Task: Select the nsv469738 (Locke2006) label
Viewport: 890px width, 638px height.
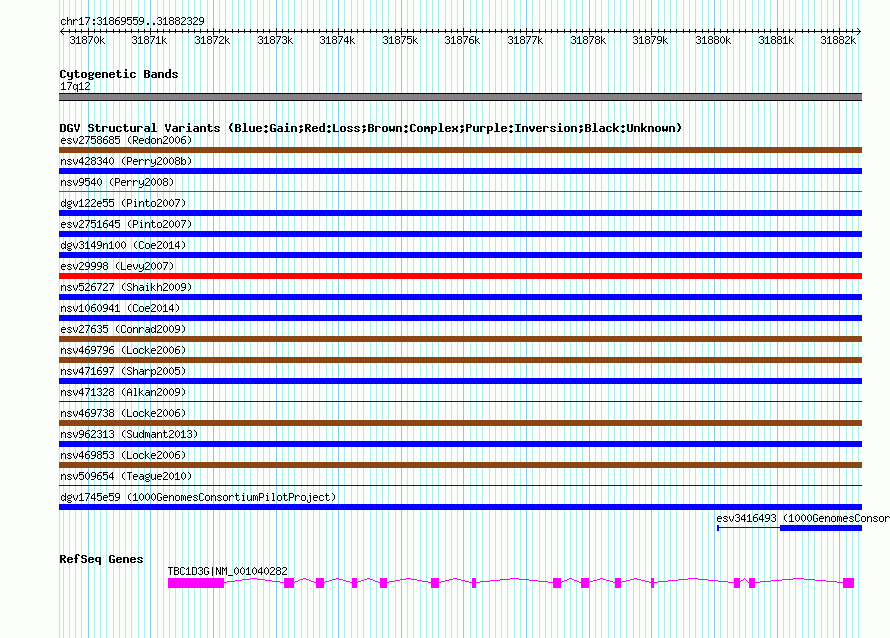Action: 123,413
